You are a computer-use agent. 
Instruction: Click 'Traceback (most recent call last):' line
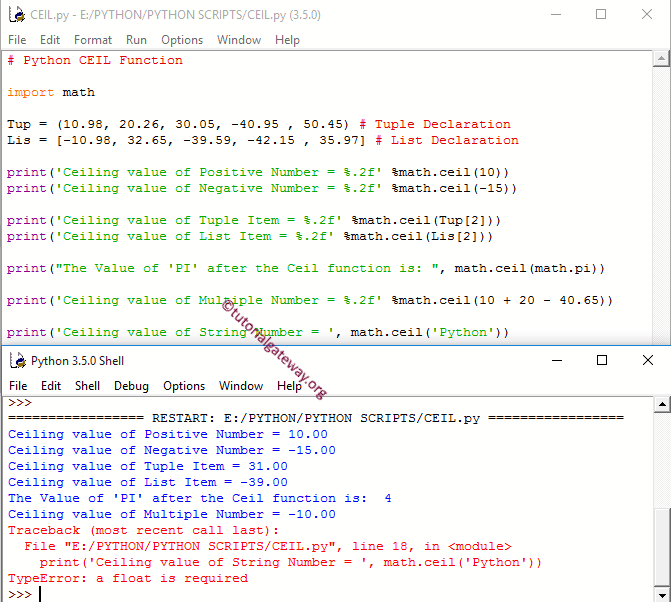tap(143, 530)
